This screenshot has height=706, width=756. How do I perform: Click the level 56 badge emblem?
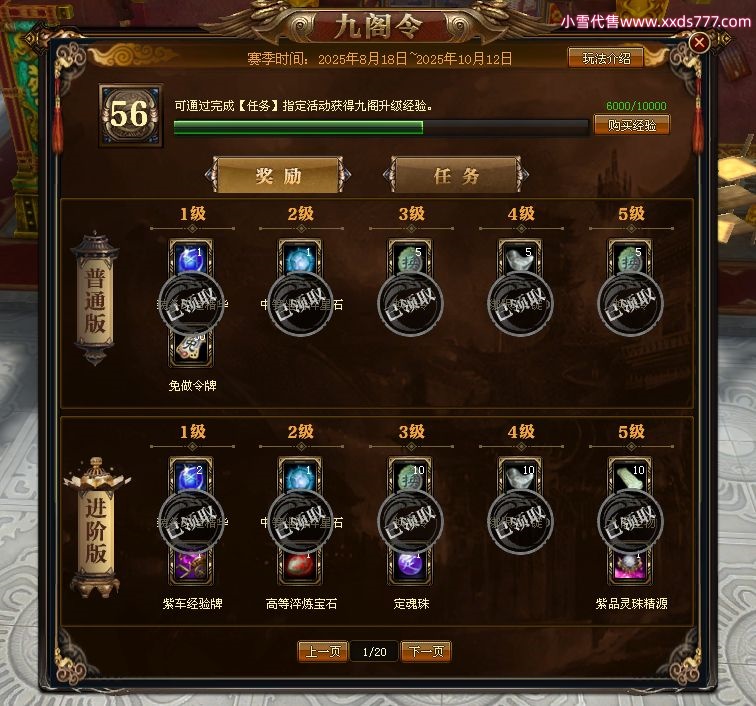(x=130, y=115)
